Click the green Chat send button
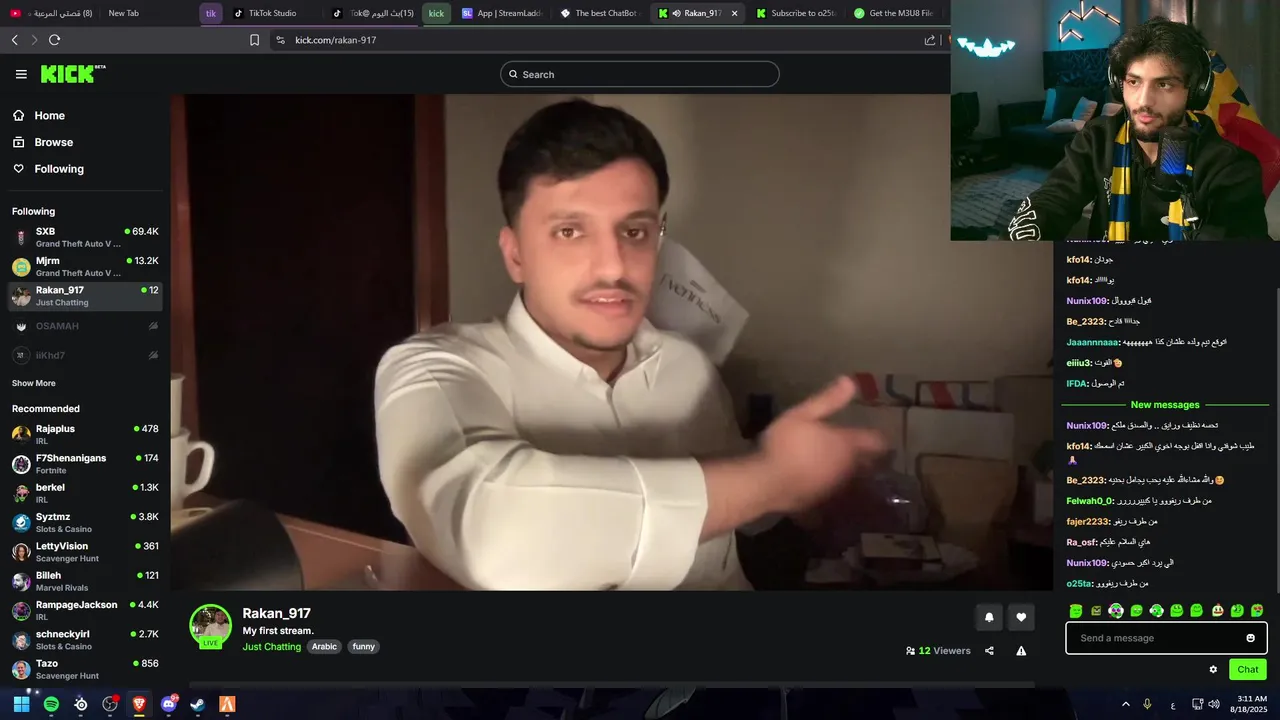 [1247, 670]
